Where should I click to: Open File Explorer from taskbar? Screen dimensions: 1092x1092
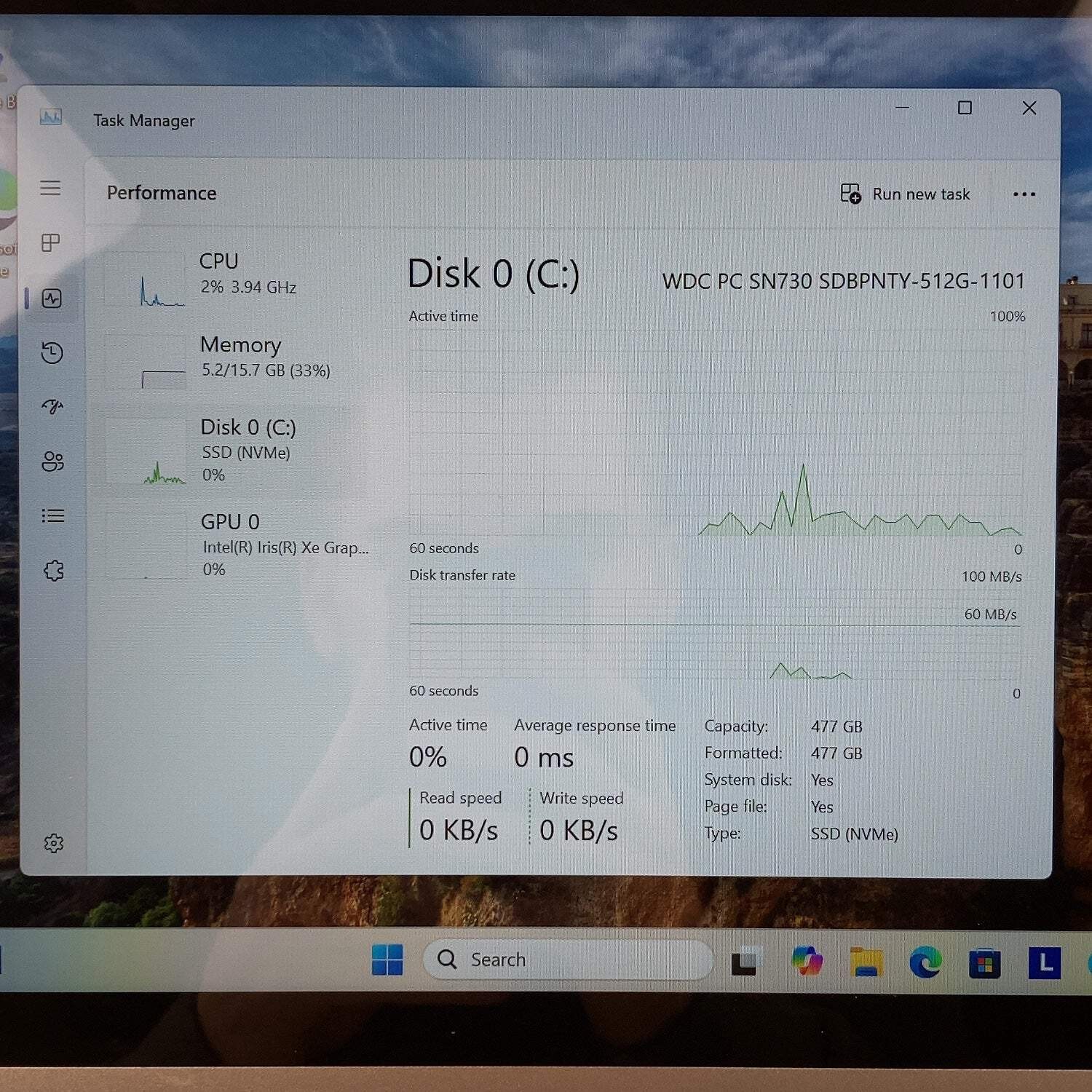pos(866,962)
